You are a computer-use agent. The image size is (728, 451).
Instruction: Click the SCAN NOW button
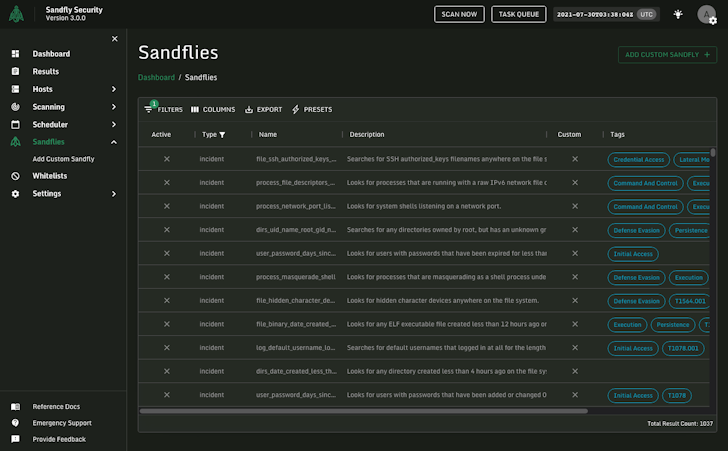click(x=459, y=14)
